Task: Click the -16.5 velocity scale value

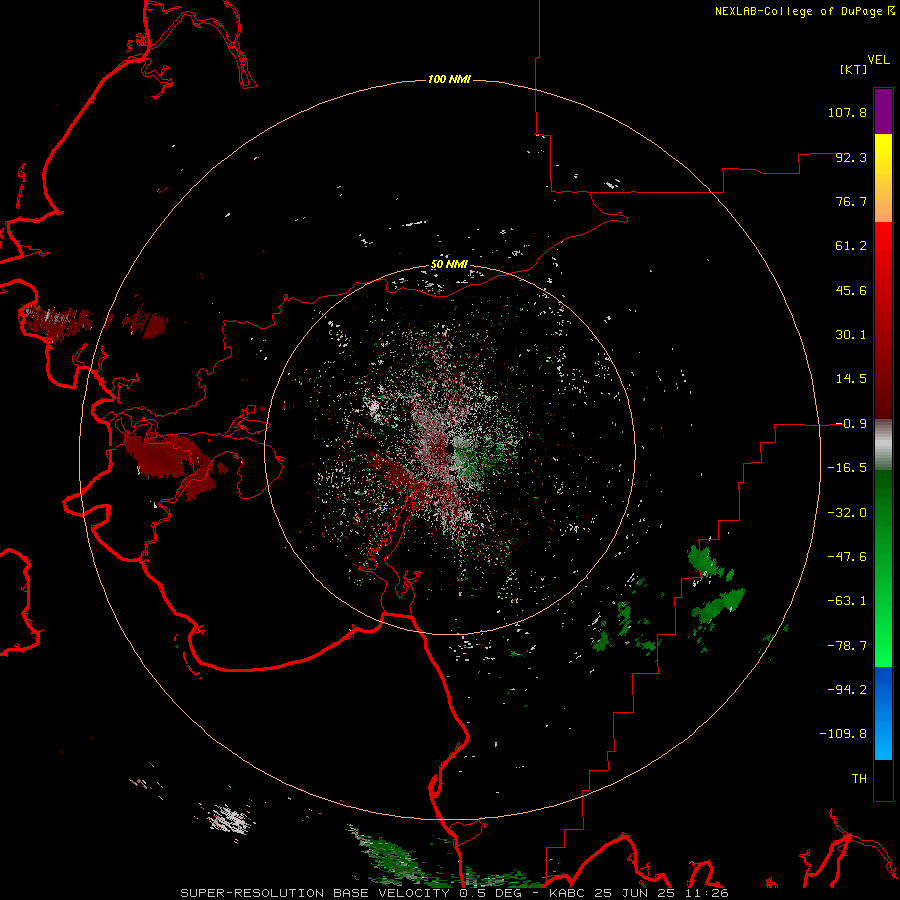Action: (x=847, y=468)
